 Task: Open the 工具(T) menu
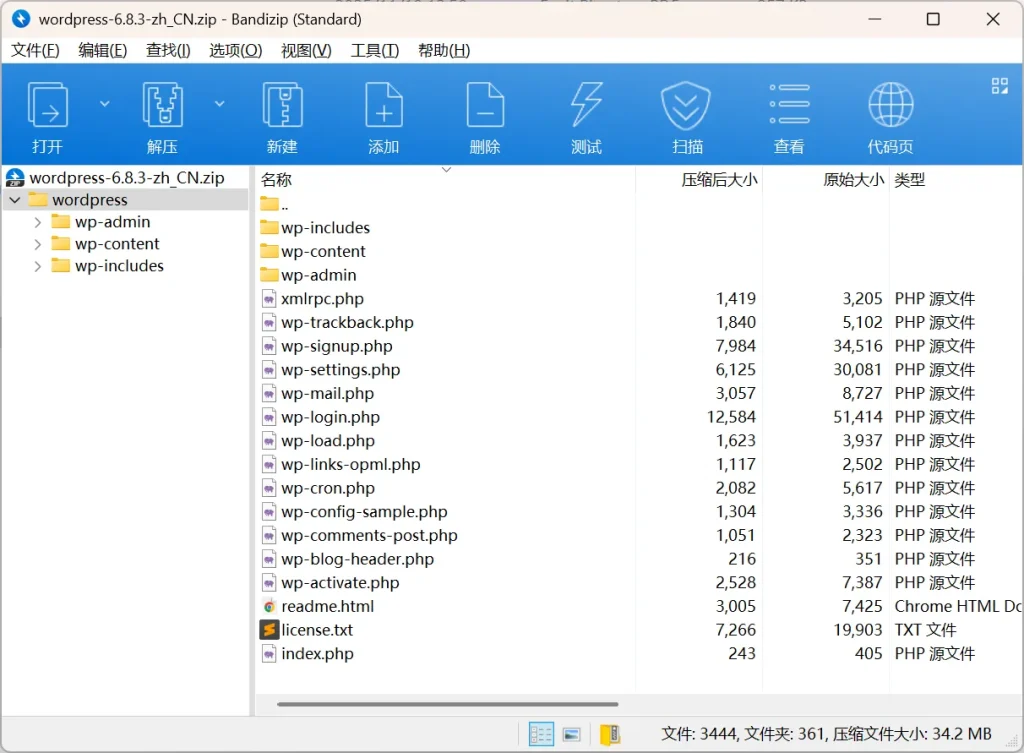[374, 50]
